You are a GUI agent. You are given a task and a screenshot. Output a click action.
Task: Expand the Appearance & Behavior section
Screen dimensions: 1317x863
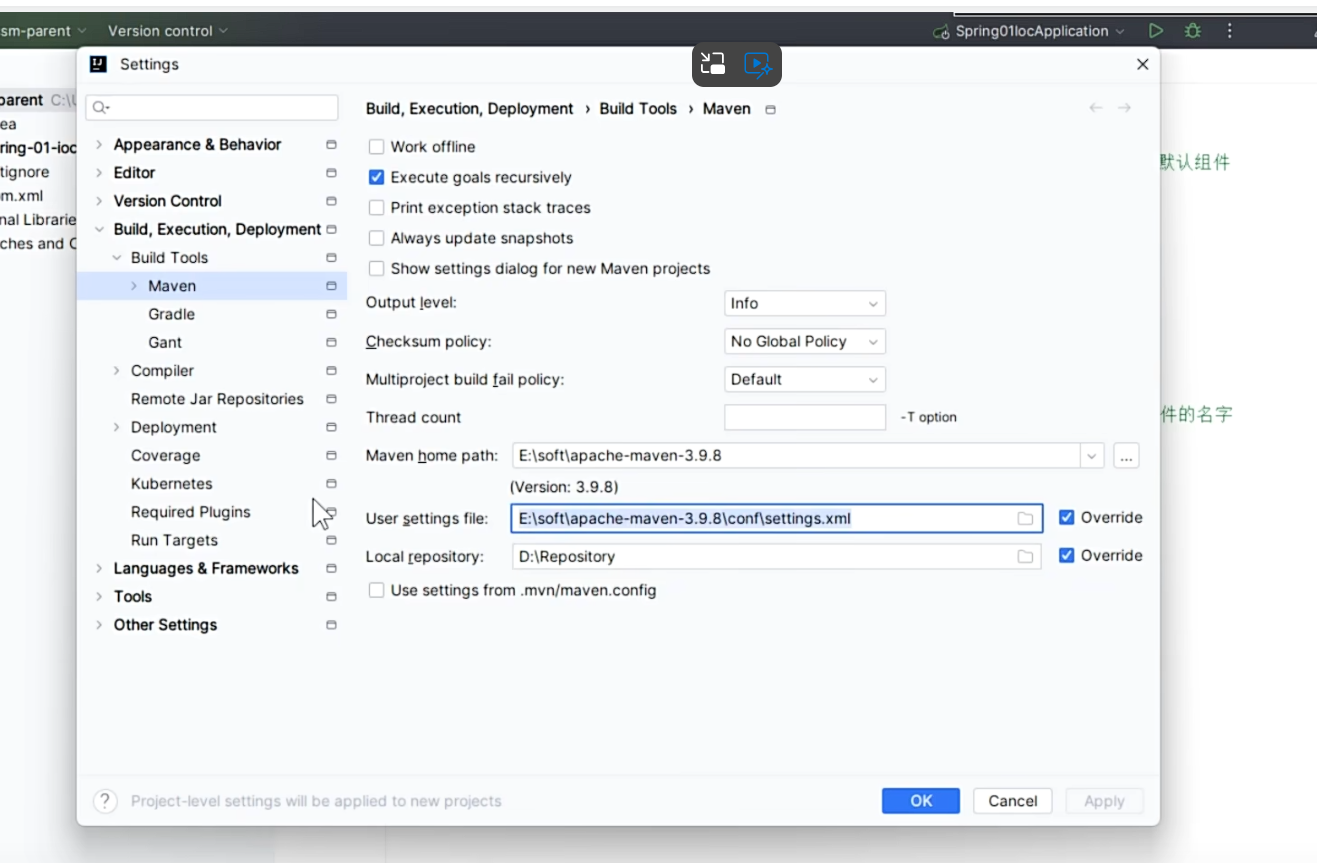(x=99, y=145)
